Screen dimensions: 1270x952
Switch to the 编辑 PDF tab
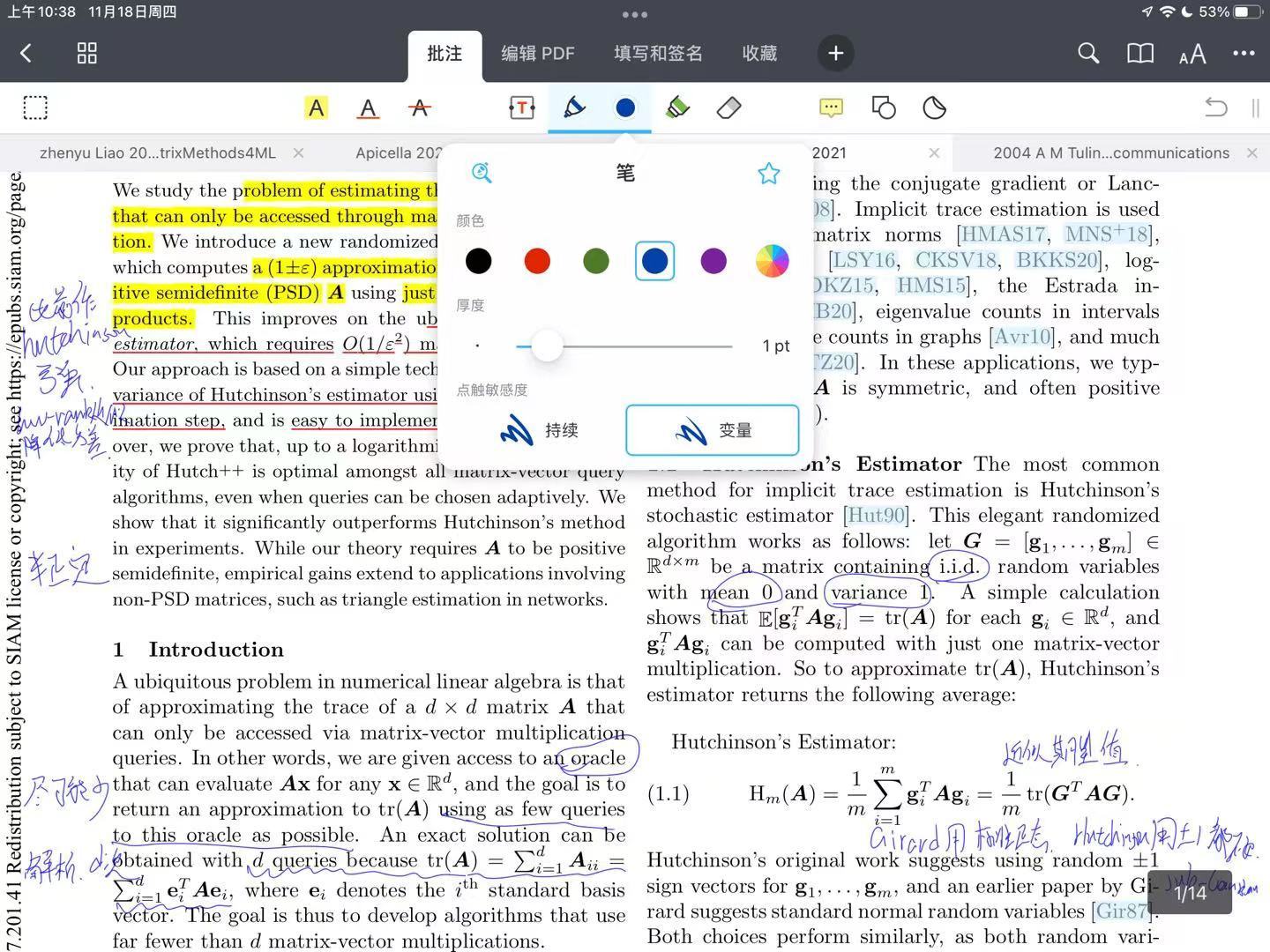tap(538, 54)
